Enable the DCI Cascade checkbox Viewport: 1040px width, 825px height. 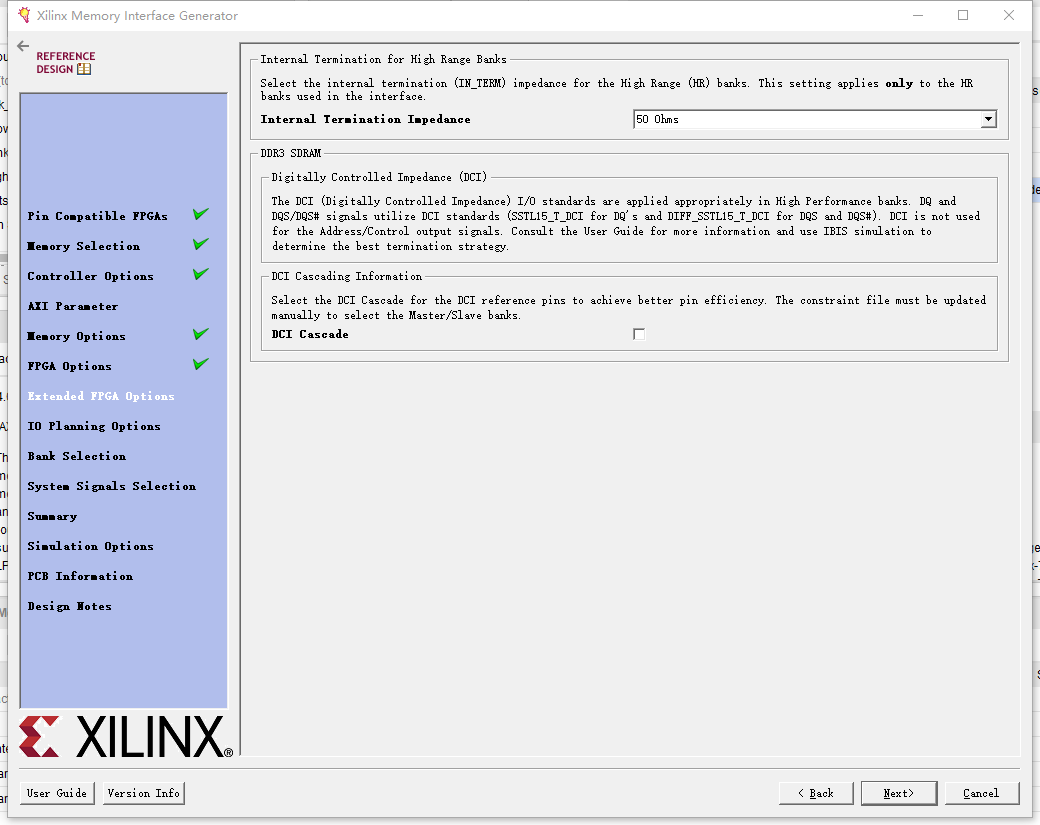[x=639, y=334]
